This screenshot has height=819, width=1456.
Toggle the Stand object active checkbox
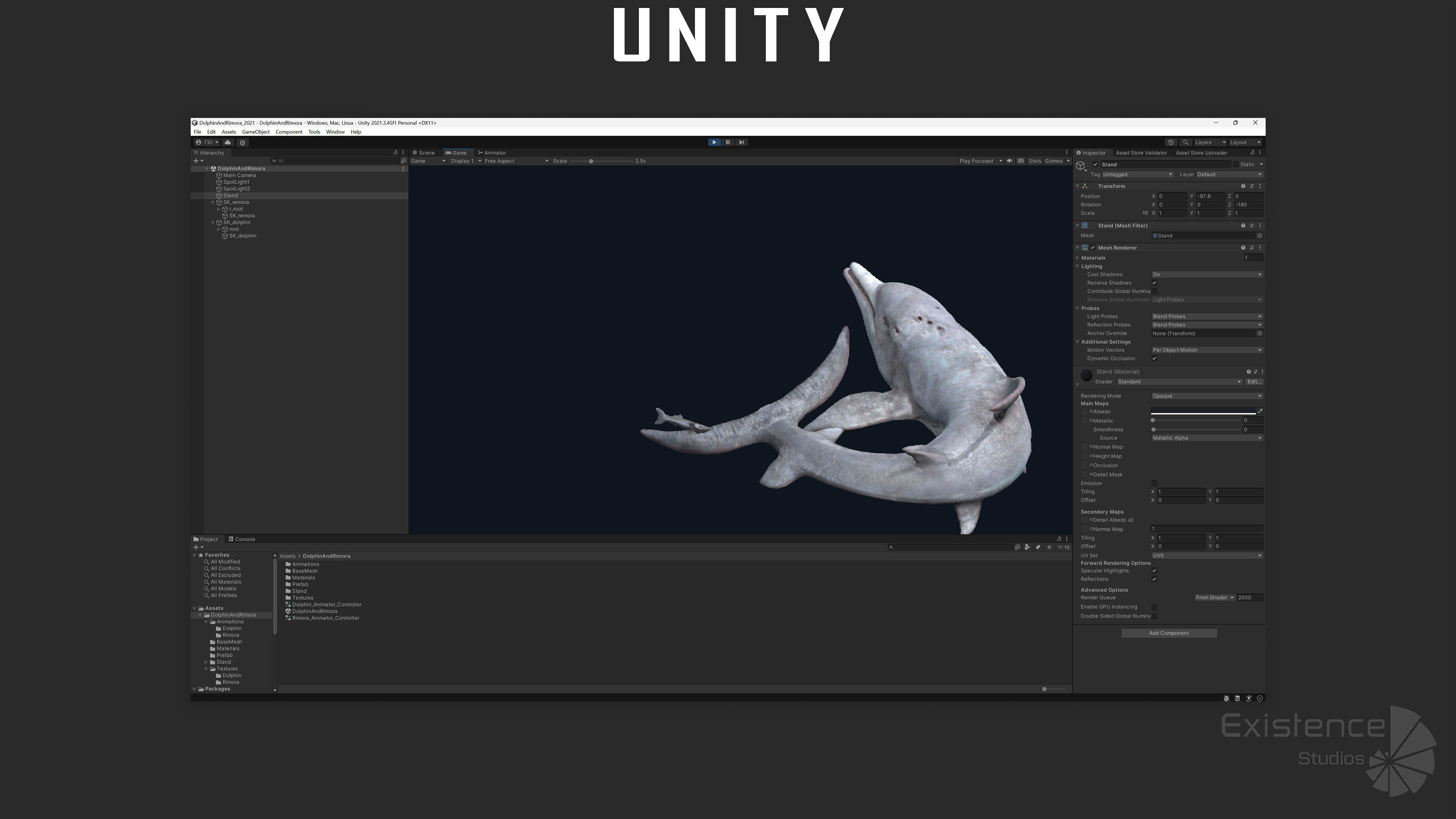coord(1095,165)
